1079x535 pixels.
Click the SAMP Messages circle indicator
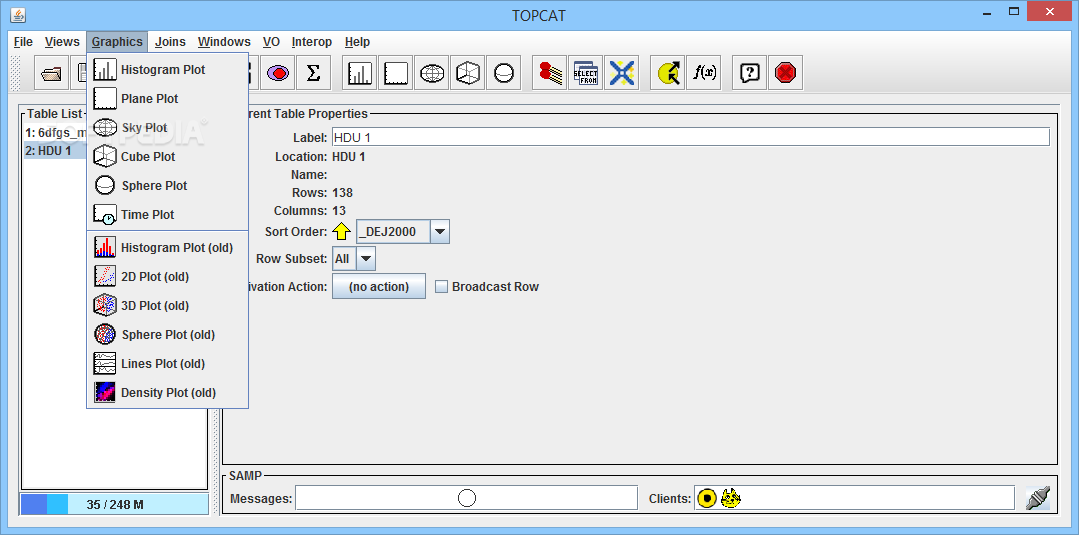467,498
